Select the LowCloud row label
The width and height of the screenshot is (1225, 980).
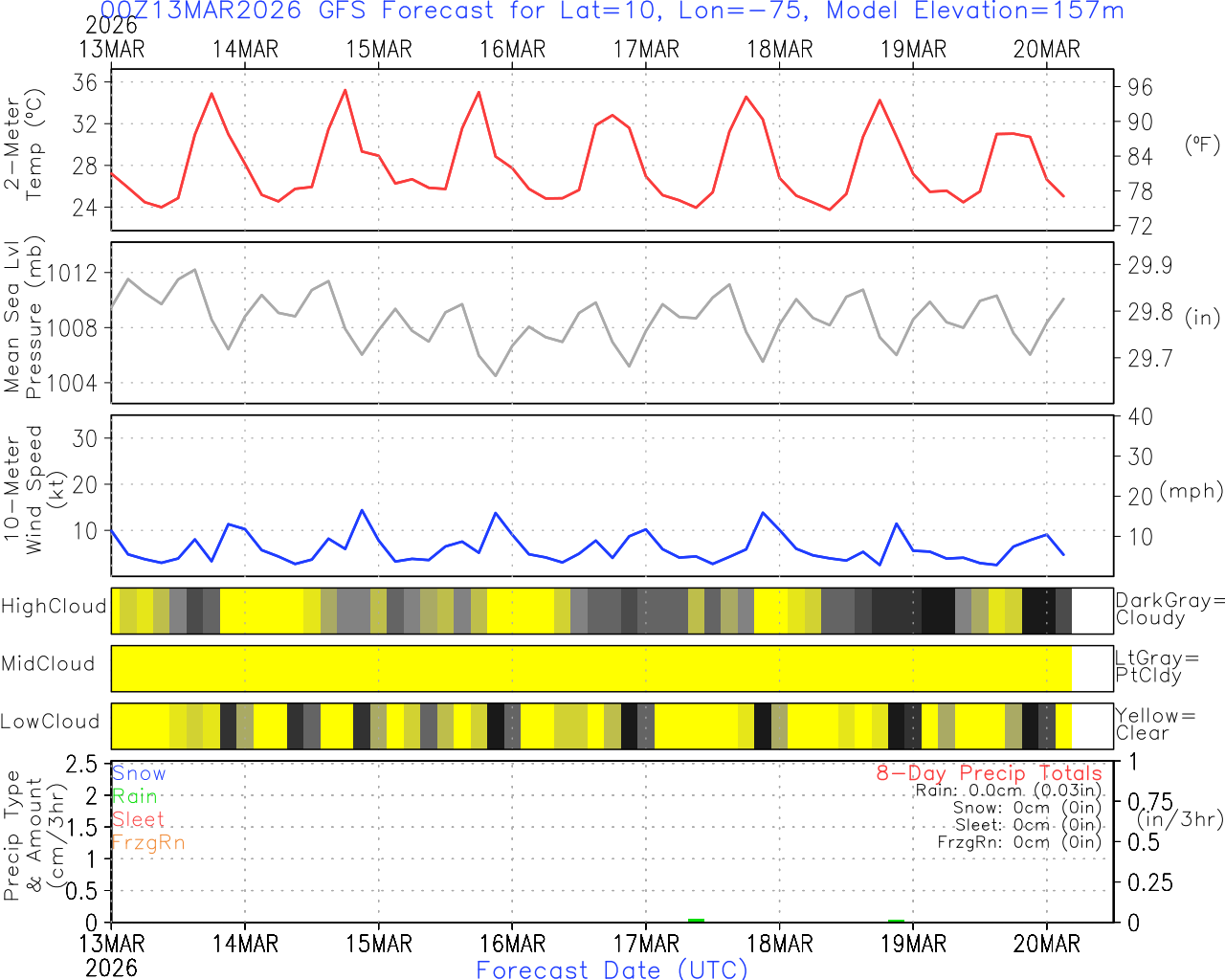(50, 722)
